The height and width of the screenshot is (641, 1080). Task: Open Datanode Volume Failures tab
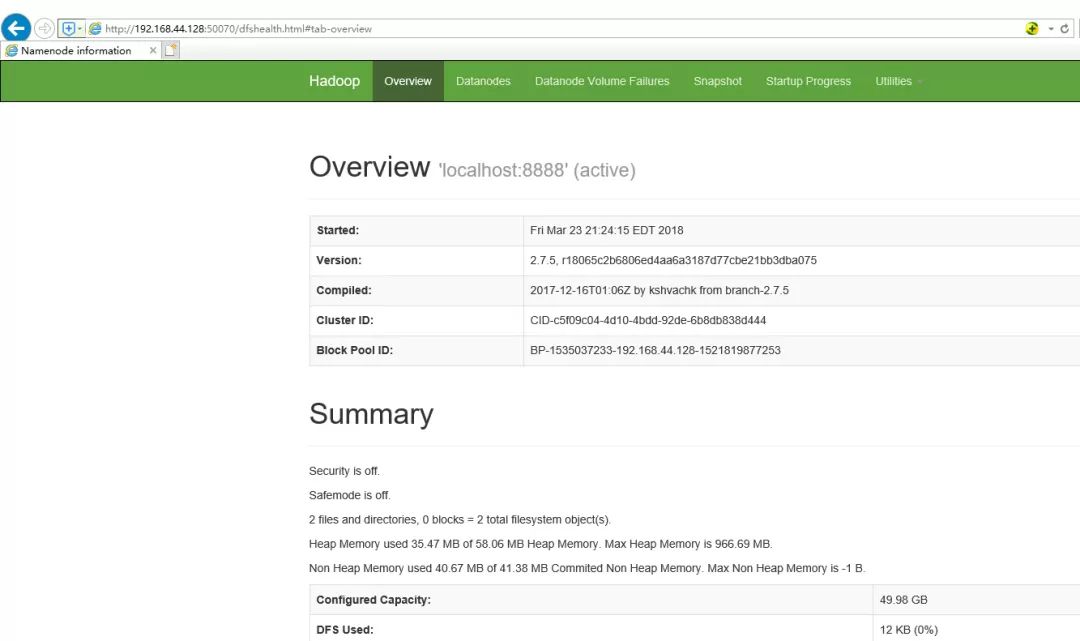602,81
